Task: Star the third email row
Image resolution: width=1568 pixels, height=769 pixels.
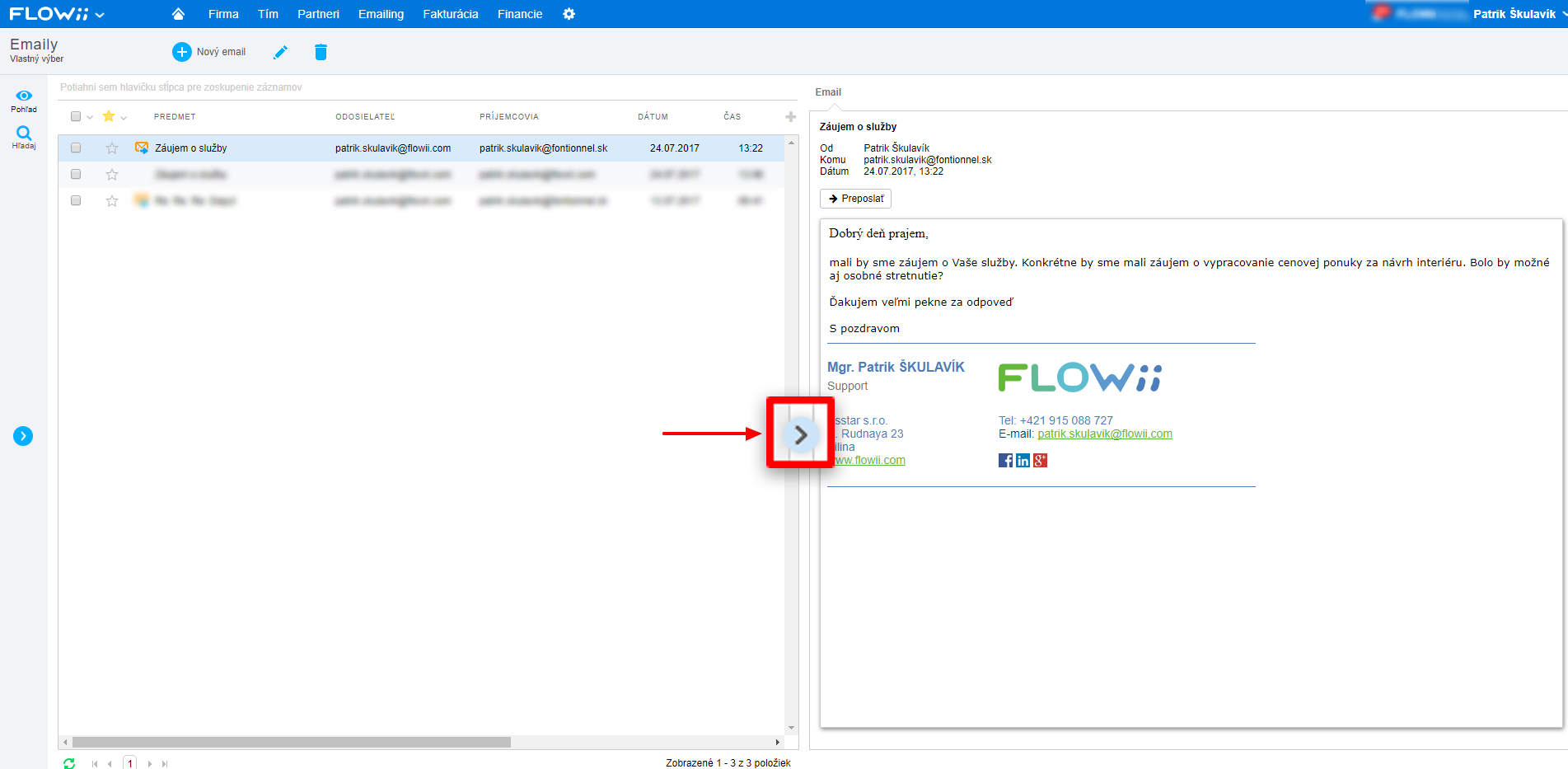Action: coord(112,201)
